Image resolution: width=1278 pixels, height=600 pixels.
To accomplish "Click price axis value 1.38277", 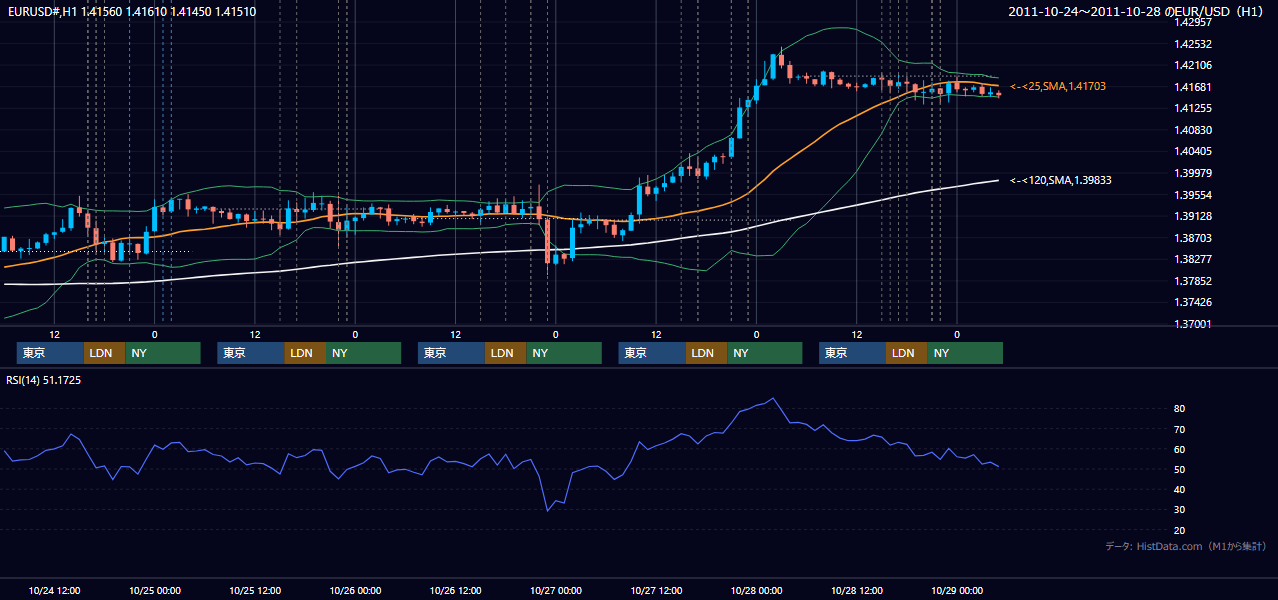I will click(1193, 259).
